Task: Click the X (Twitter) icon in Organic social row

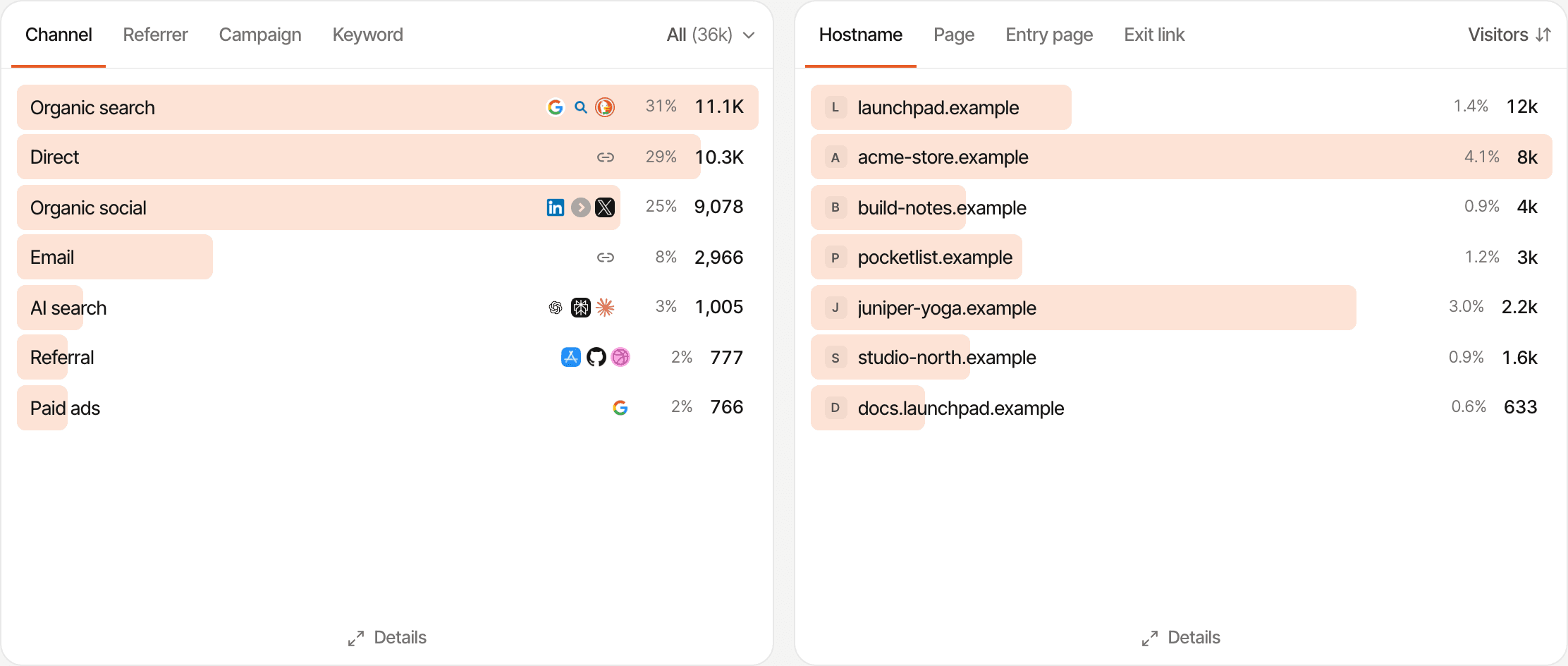Action: [x=605, y=207]
